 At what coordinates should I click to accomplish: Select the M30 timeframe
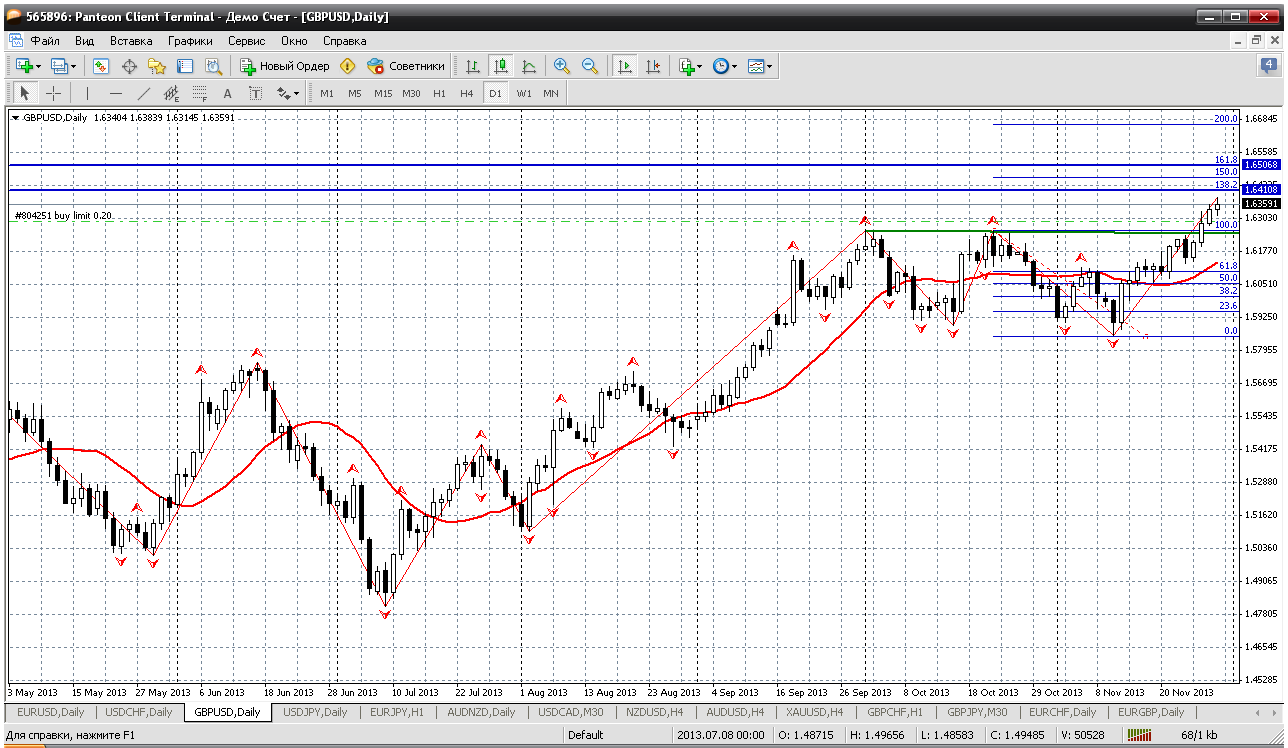point(411,93)
